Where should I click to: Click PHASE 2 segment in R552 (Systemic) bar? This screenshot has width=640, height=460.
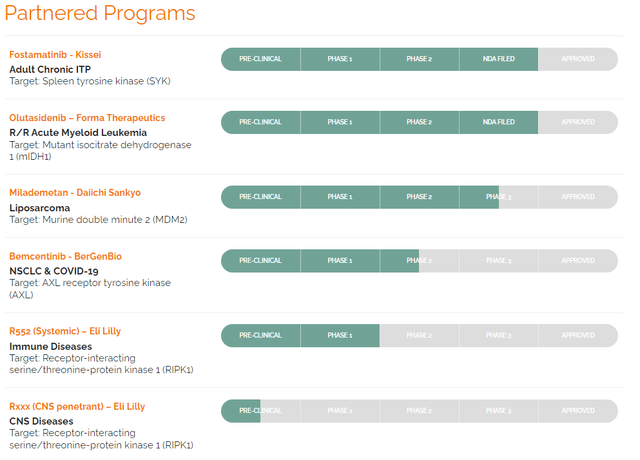[x=419, y=336]
